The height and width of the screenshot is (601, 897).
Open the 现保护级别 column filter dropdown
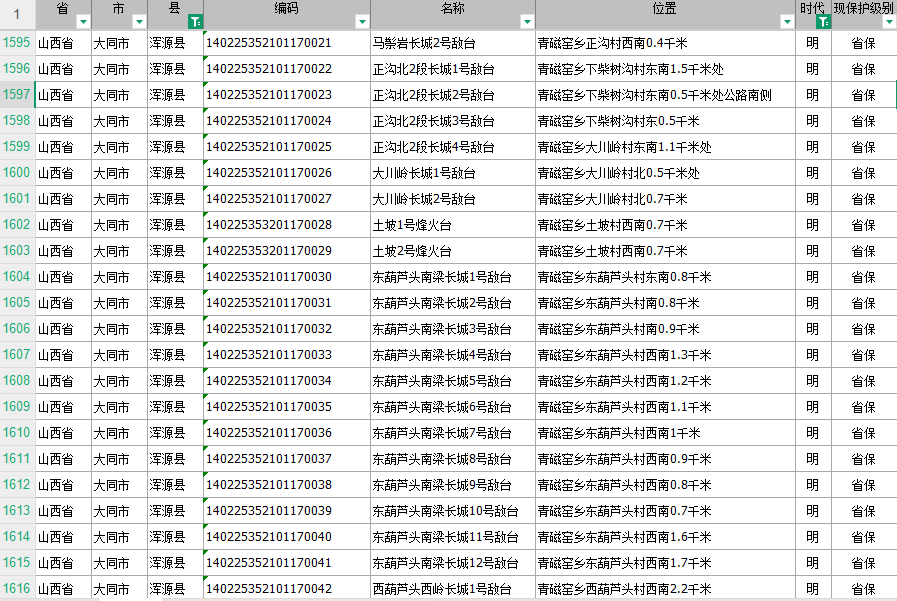889,22
